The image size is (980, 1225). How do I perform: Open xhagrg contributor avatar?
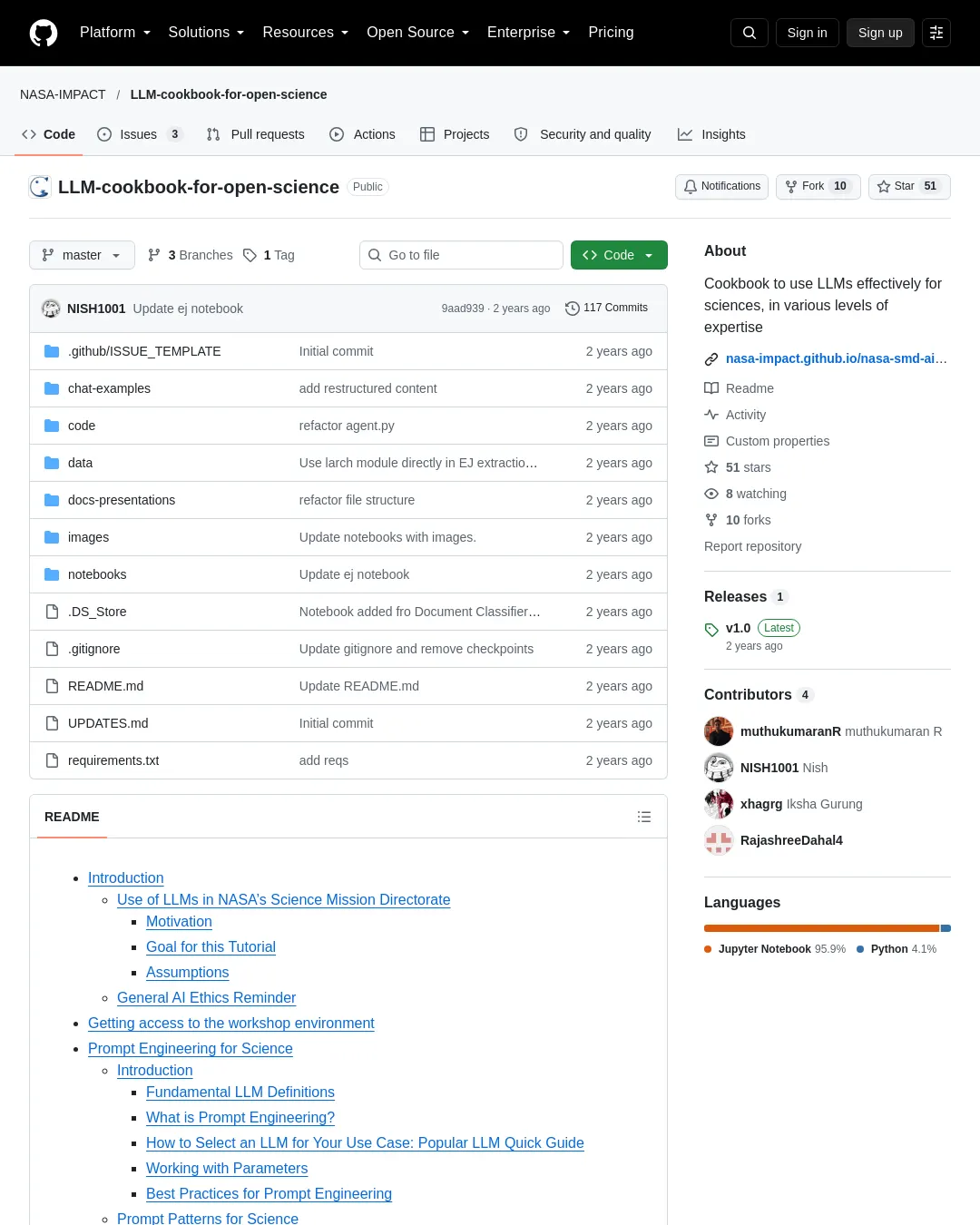tap(719, 804)
